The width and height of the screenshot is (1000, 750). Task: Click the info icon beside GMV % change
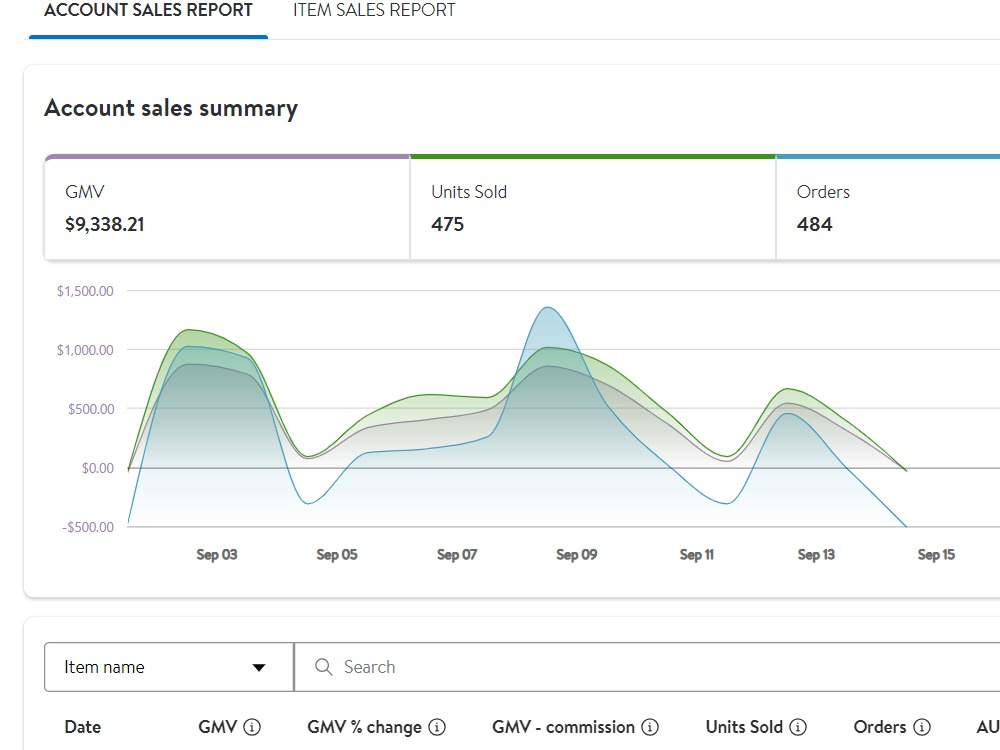pos(437,727)
